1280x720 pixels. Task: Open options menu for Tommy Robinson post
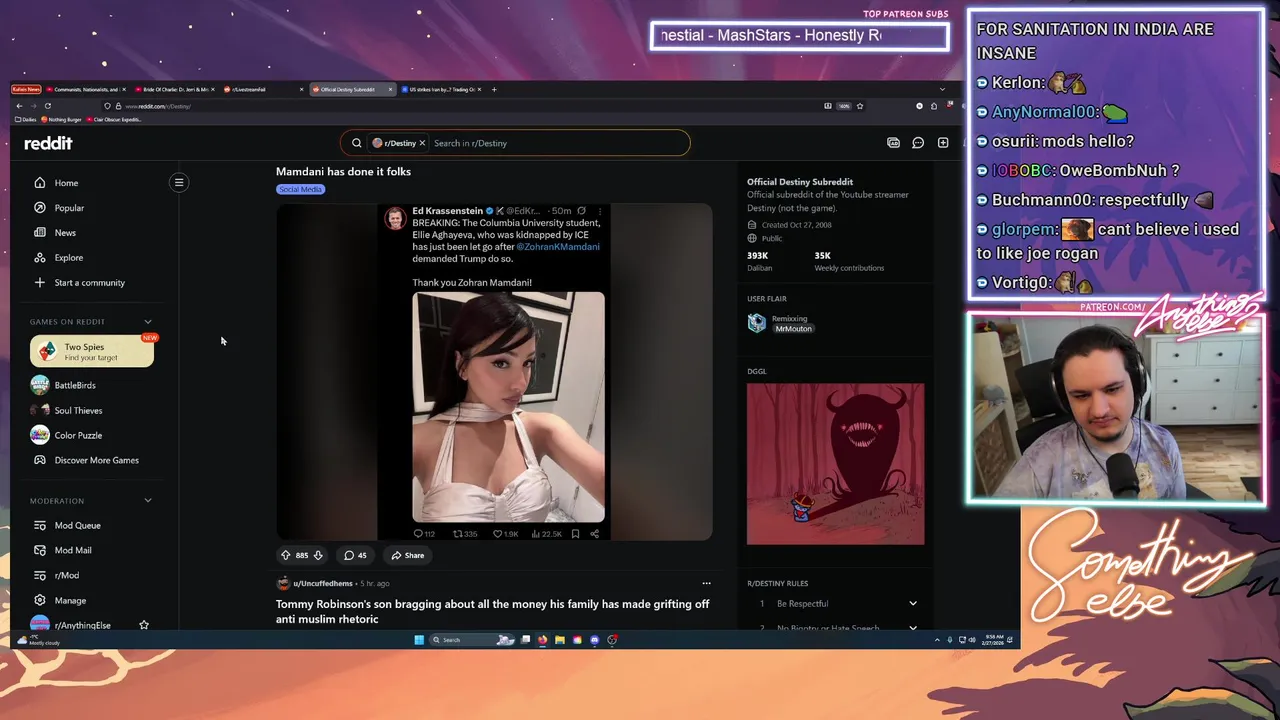(x=706, y=583)
